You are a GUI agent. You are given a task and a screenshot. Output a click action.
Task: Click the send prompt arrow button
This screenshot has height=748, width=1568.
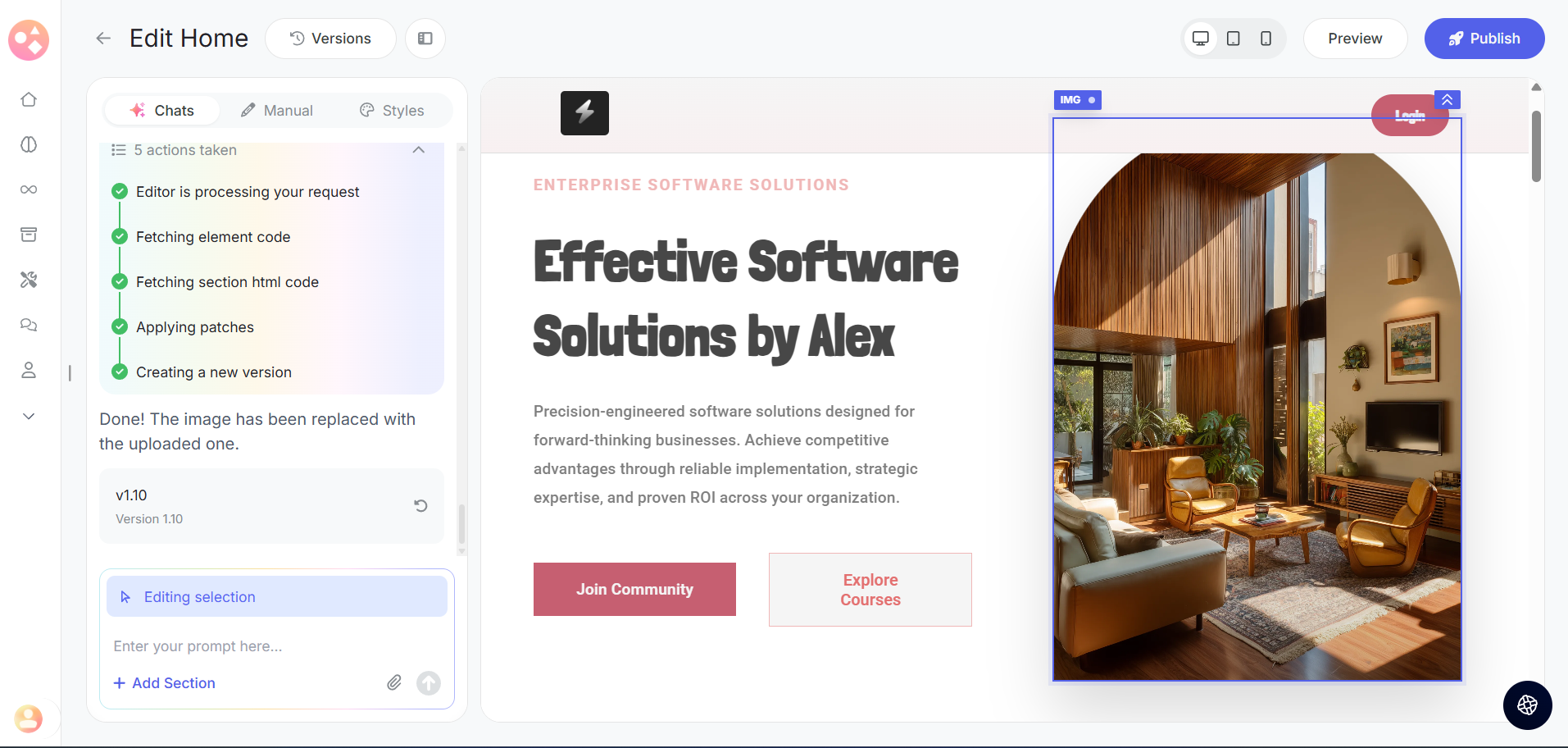click(428, 682)
